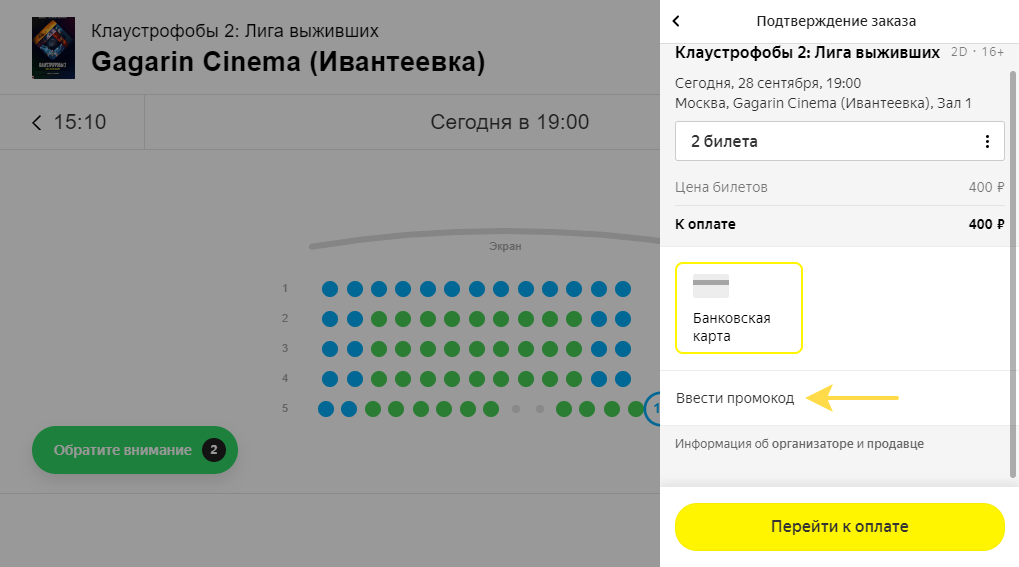Click the Обратите внимание button
Image resolution: width=1019 pixels, height=567 pixels.
pos(135,450)
